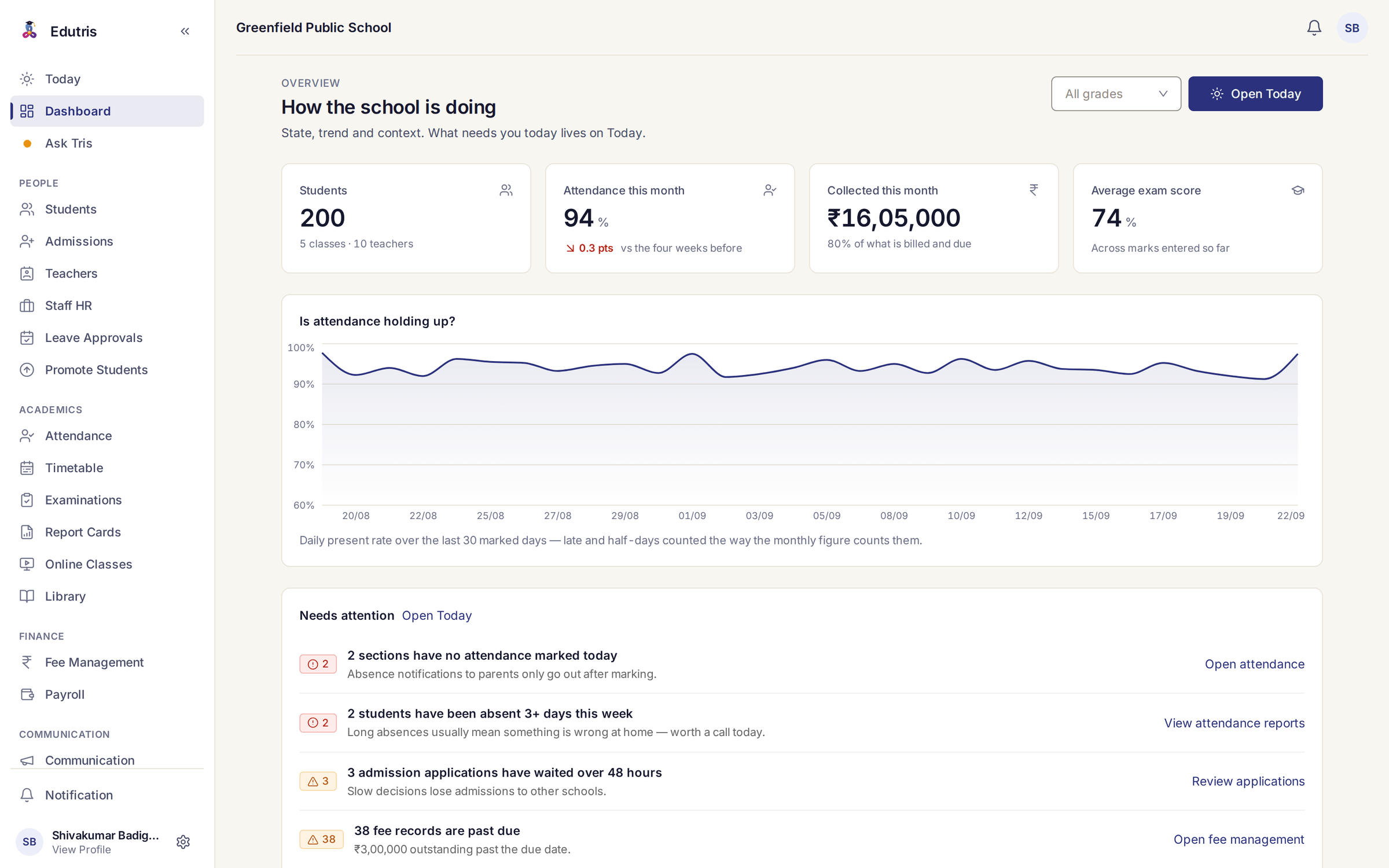The height and width of the screenshot is (868, 1389).
Task: Click the Notification bell icon in sidebar
Action: coord(27,795)
